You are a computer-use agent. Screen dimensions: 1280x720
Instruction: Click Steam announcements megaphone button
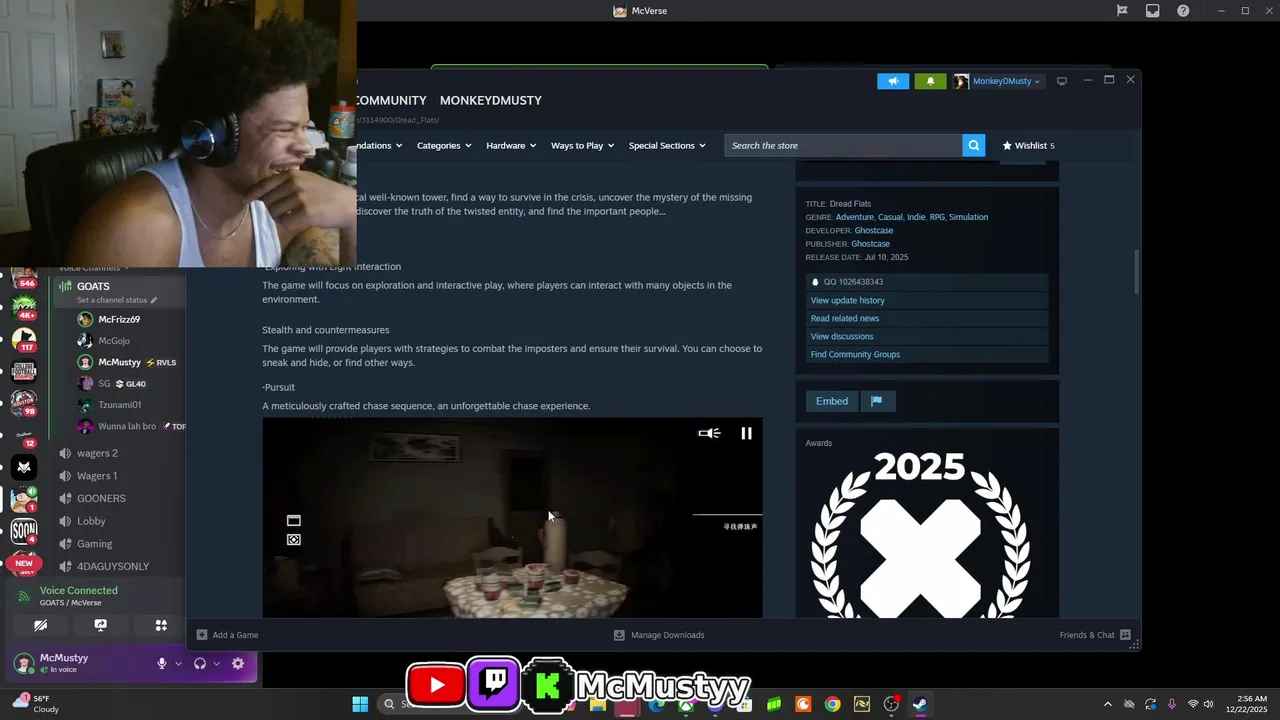click(x=893, y=81)
